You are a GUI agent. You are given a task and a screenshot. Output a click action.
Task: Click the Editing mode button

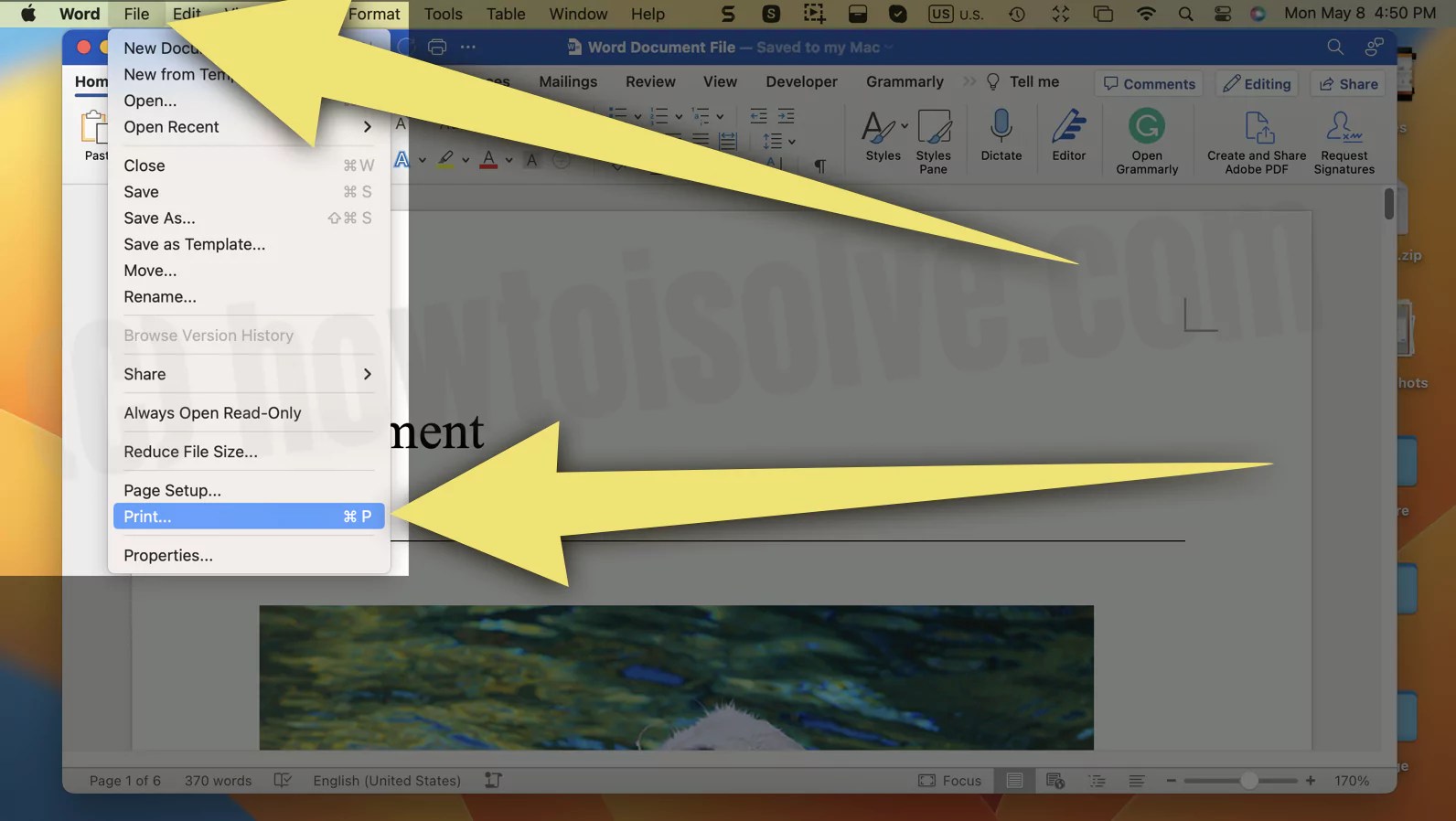pos(1258,83)
